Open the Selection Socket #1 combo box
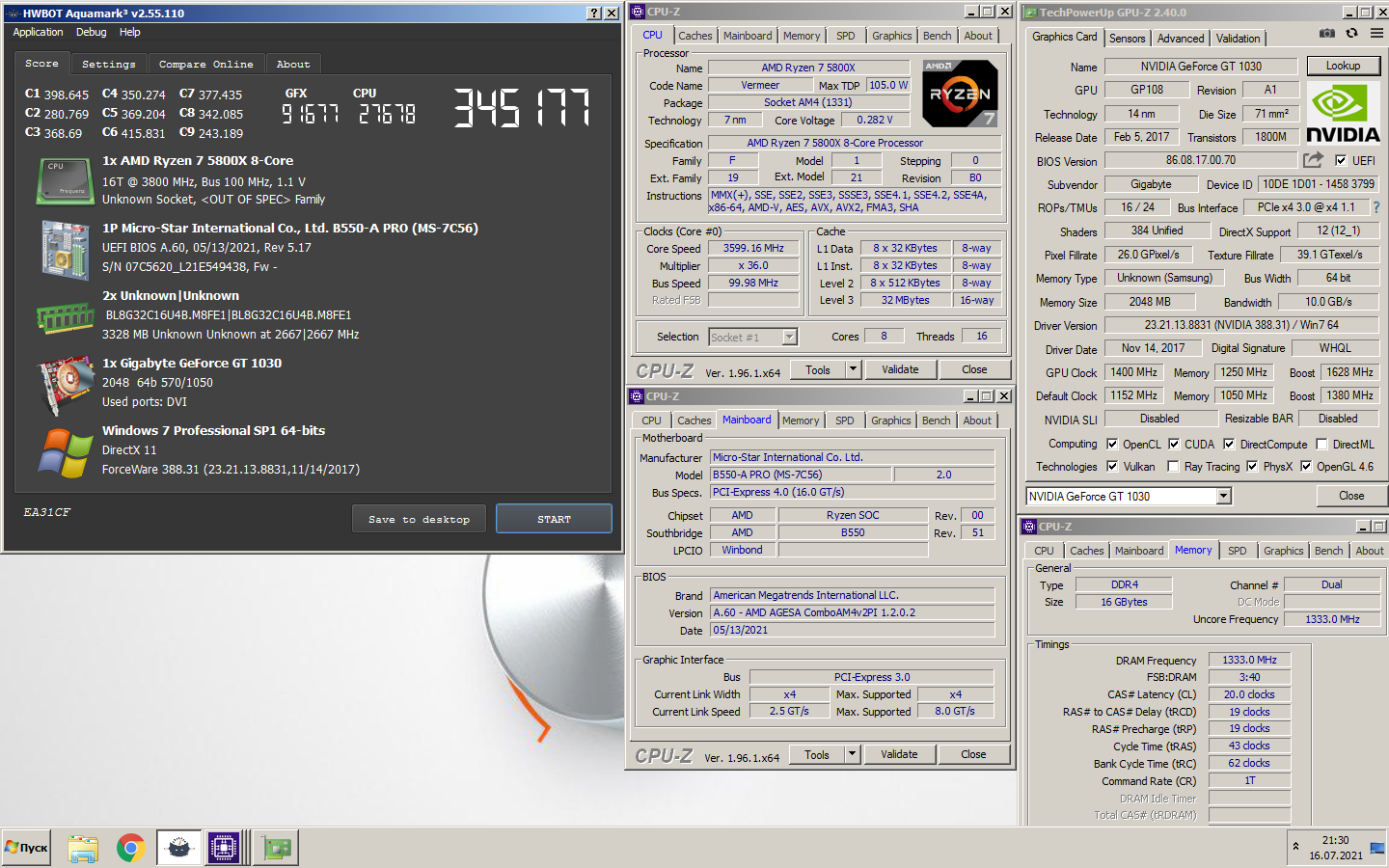 tap(752, 337)
